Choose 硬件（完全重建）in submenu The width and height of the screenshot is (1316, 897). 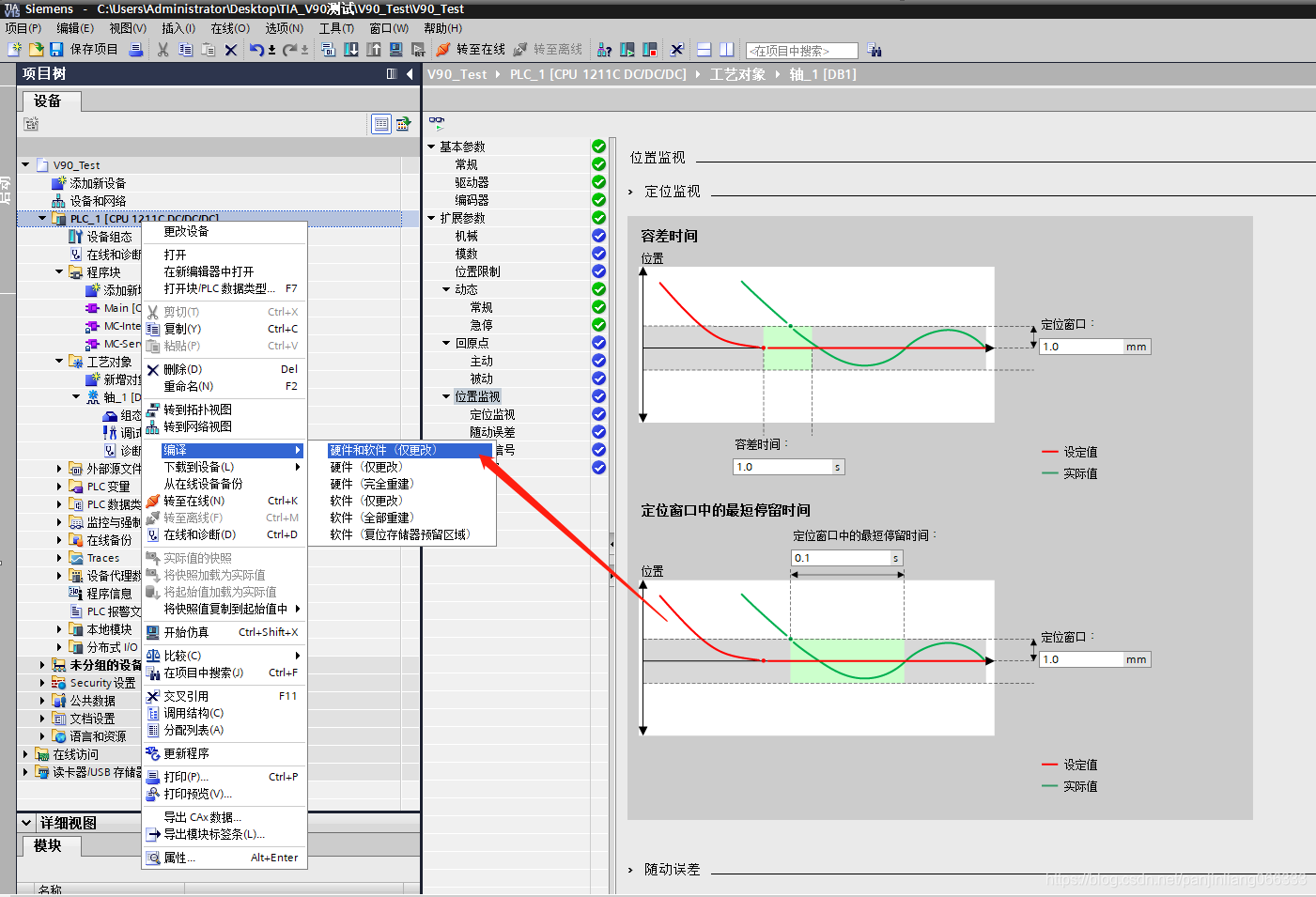(x=372, y=484)
